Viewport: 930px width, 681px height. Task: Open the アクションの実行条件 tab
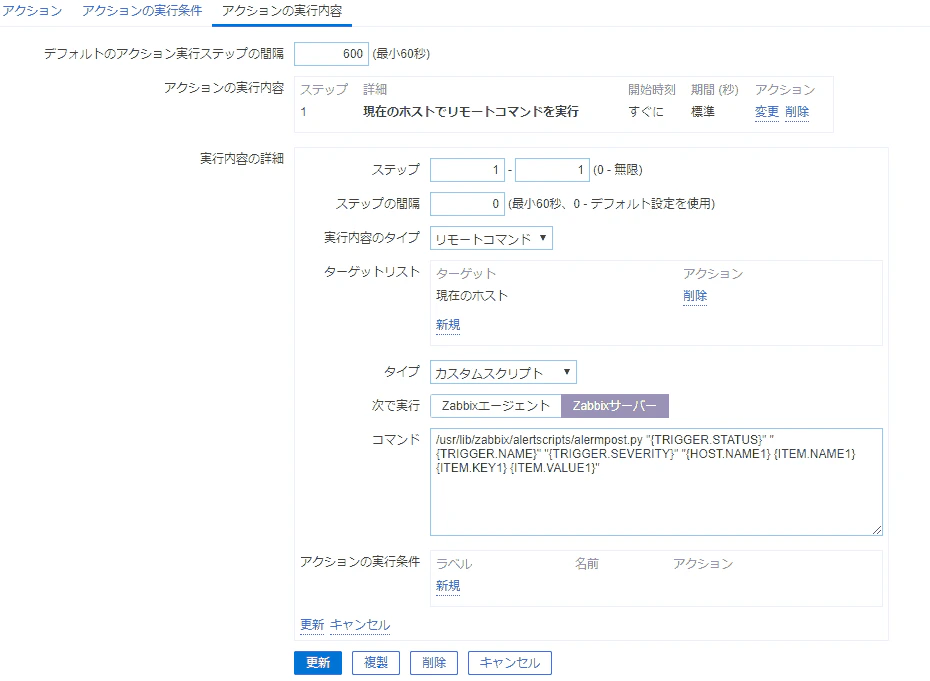point(142,11)
